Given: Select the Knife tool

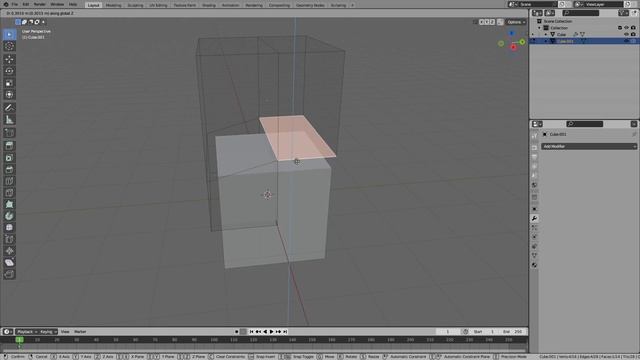Looking at the screenshot, I should [9, 193].
